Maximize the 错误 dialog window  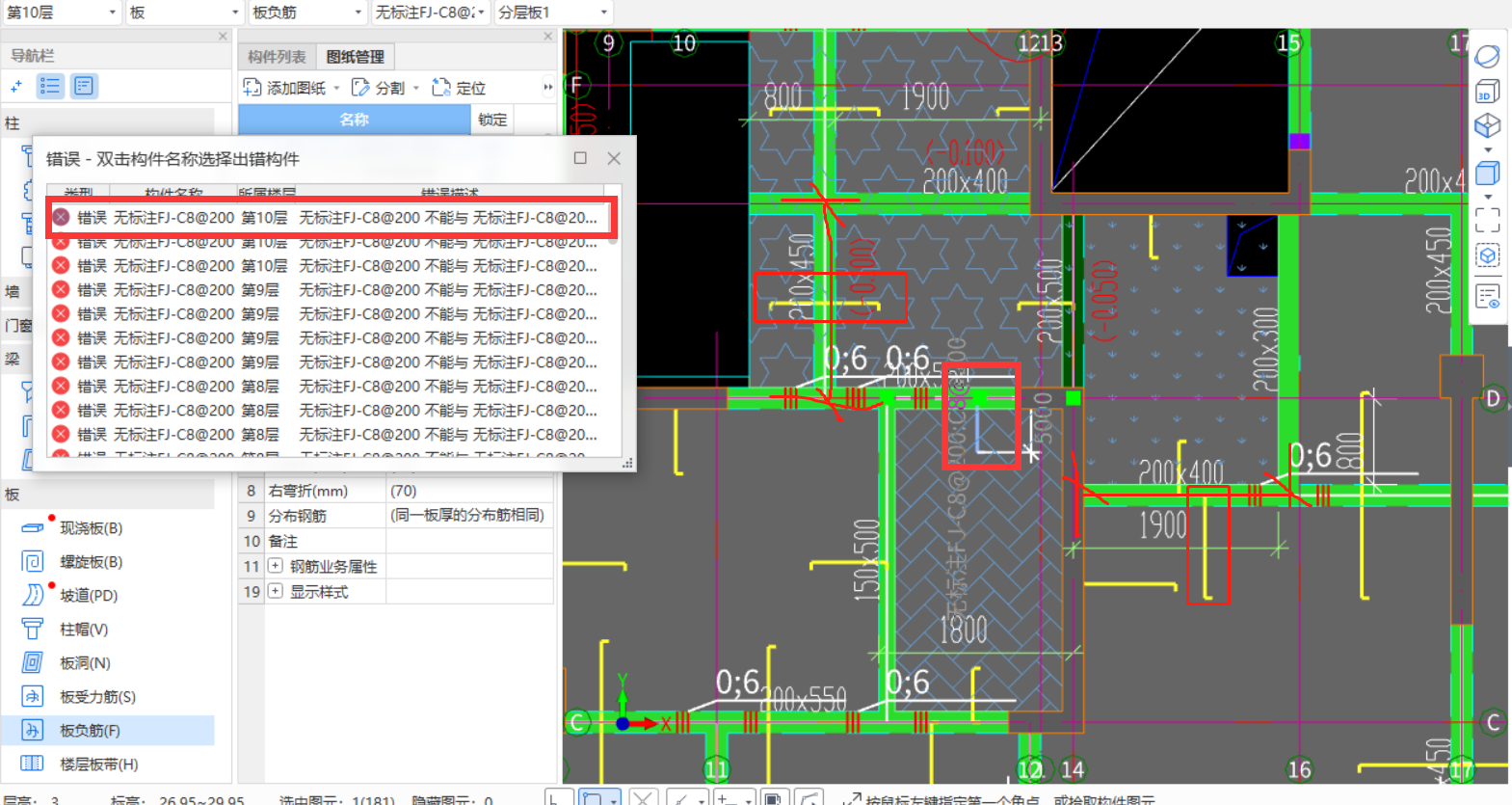coord(580,158)
